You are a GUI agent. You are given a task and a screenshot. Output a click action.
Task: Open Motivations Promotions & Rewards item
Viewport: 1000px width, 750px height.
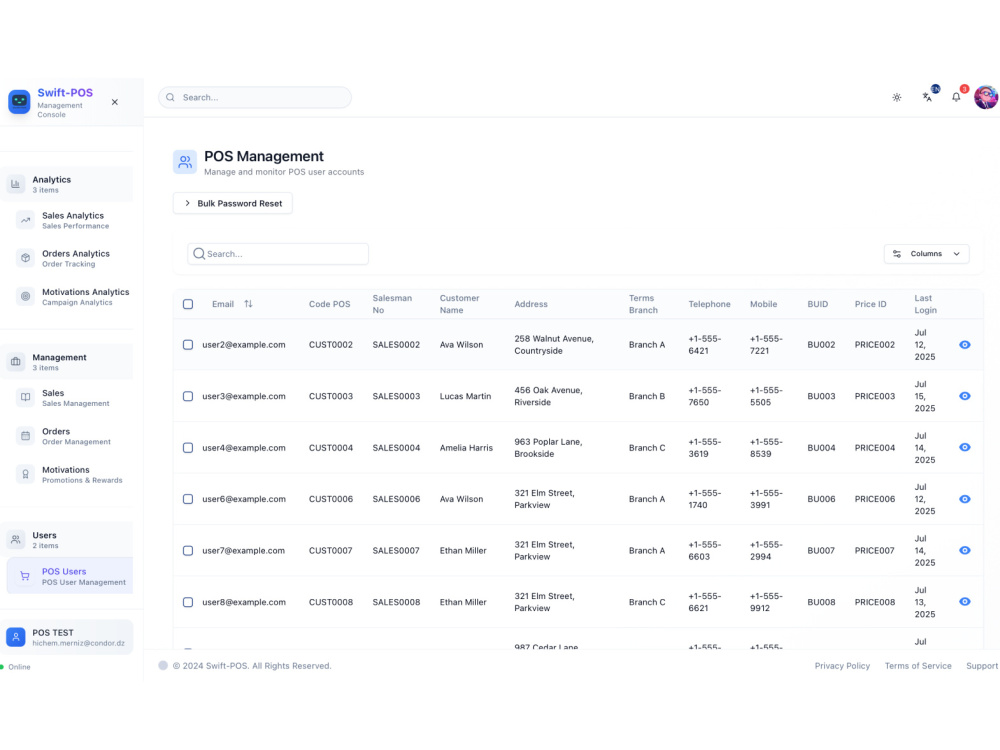tap(71, 474)
